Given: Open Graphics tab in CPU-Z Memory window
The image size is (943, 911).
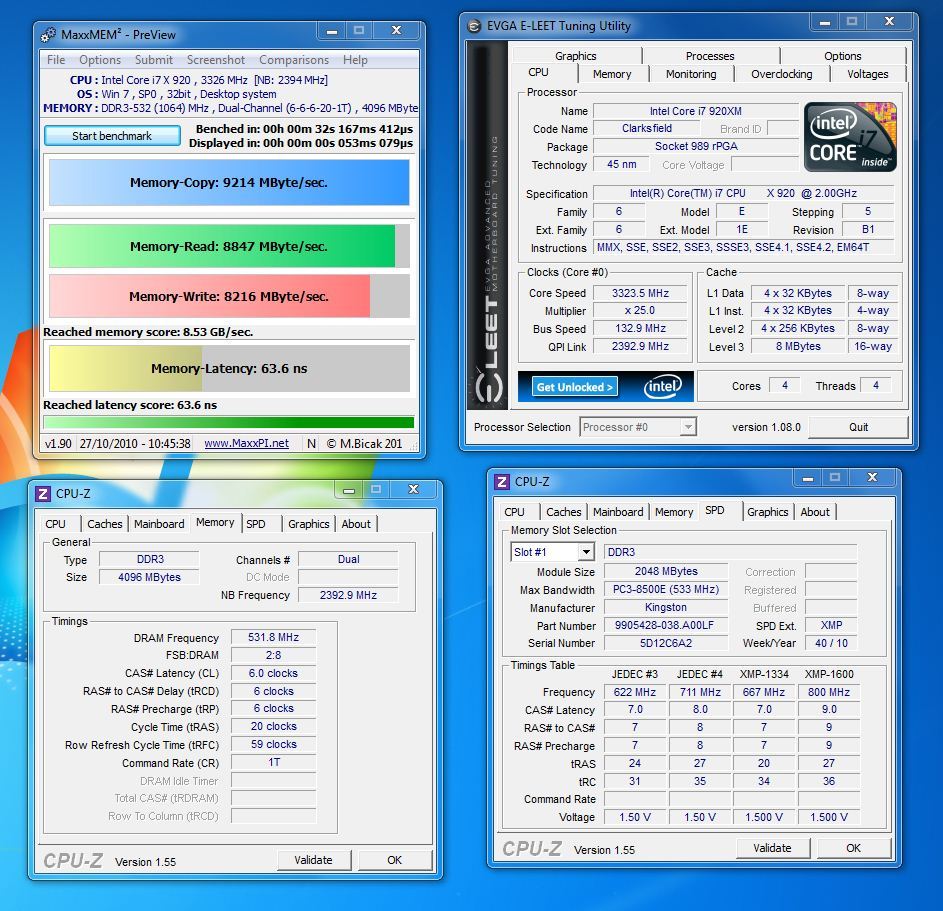Looking at the screenshot, I should click(309, 524).
